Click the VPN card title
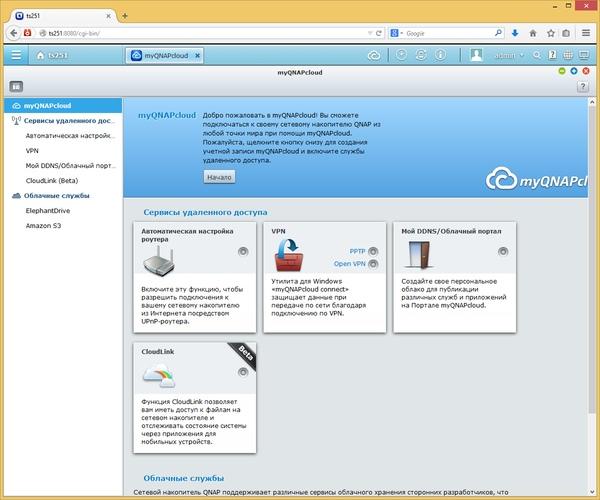Image resolution: width=600 pixels, height=500 pixels. pyautogui.click(x=278, y=231)
